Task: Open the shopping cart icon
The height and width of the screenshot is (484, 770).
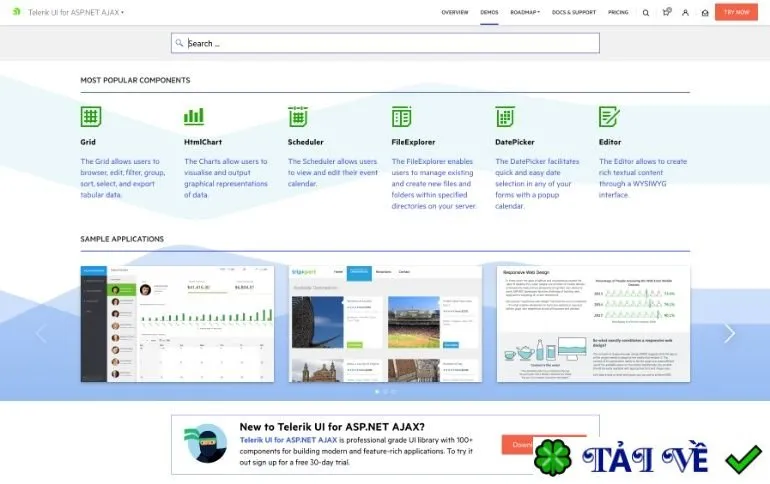Action: (x=666, y=12)
